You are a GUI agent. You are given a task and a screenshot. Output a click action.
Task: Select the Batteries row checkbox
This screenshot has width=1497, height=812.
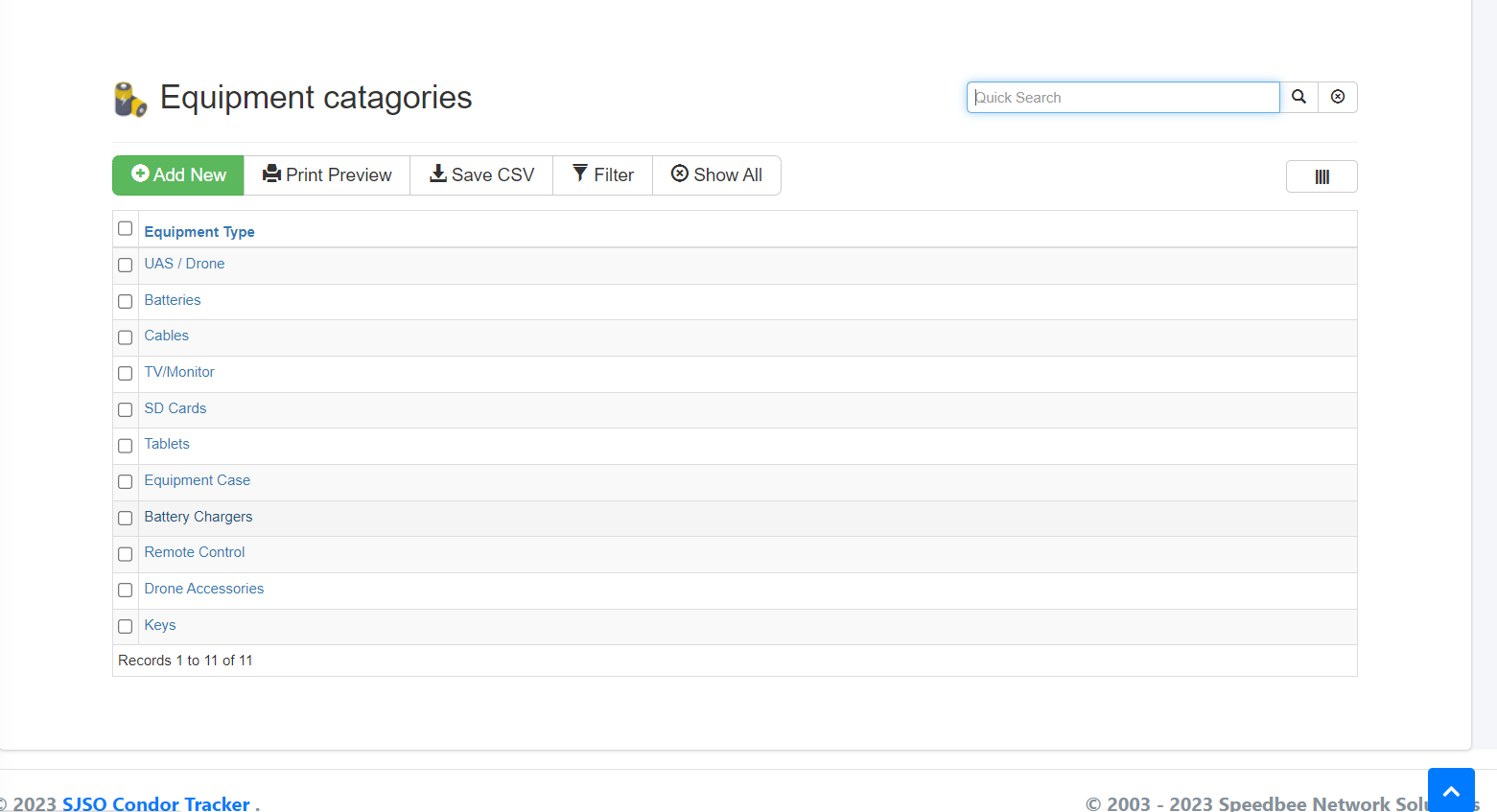(x=125, y=301)
